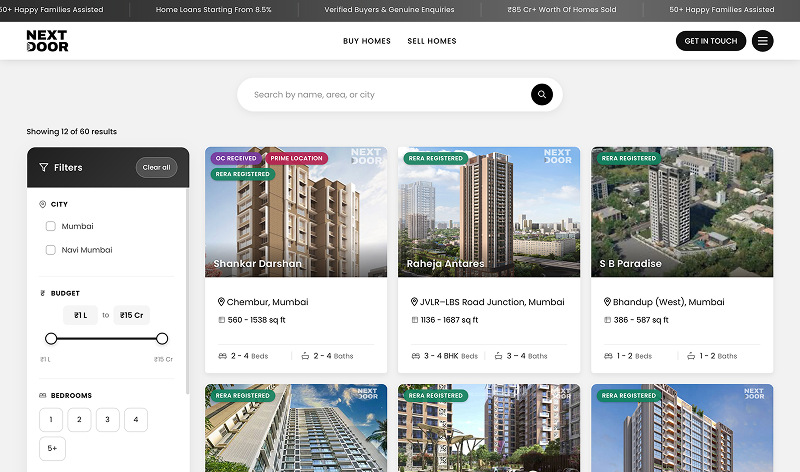The image size is (800, 472).
Task: Click the Get In Touch button
Action: point(711,41)
